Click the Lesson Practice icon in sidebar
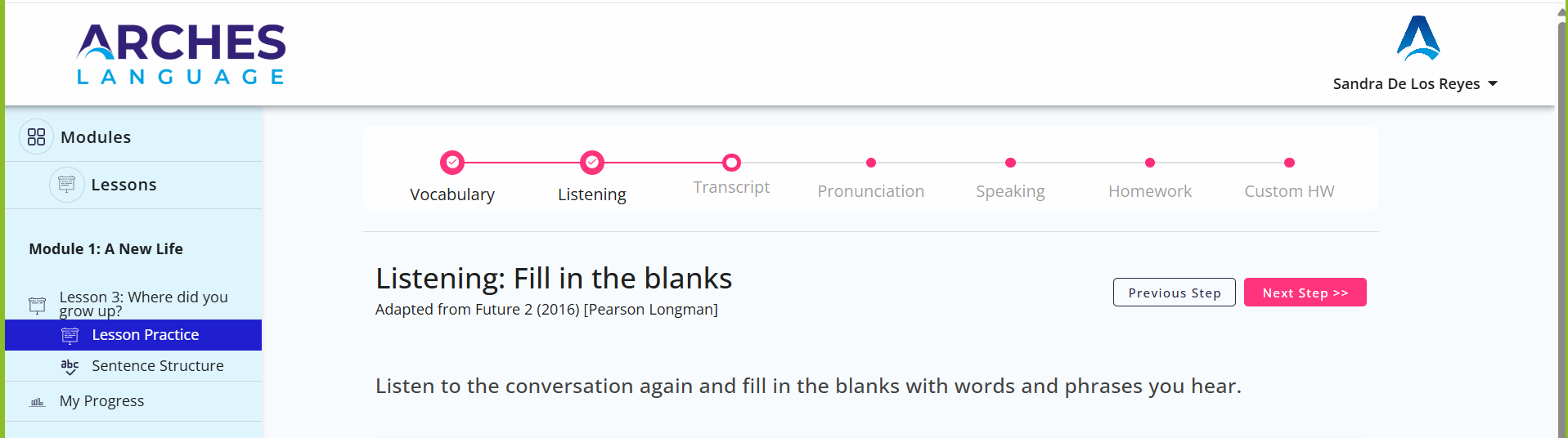The width and height of the screenshot is (1568, 438). point(70,335)
